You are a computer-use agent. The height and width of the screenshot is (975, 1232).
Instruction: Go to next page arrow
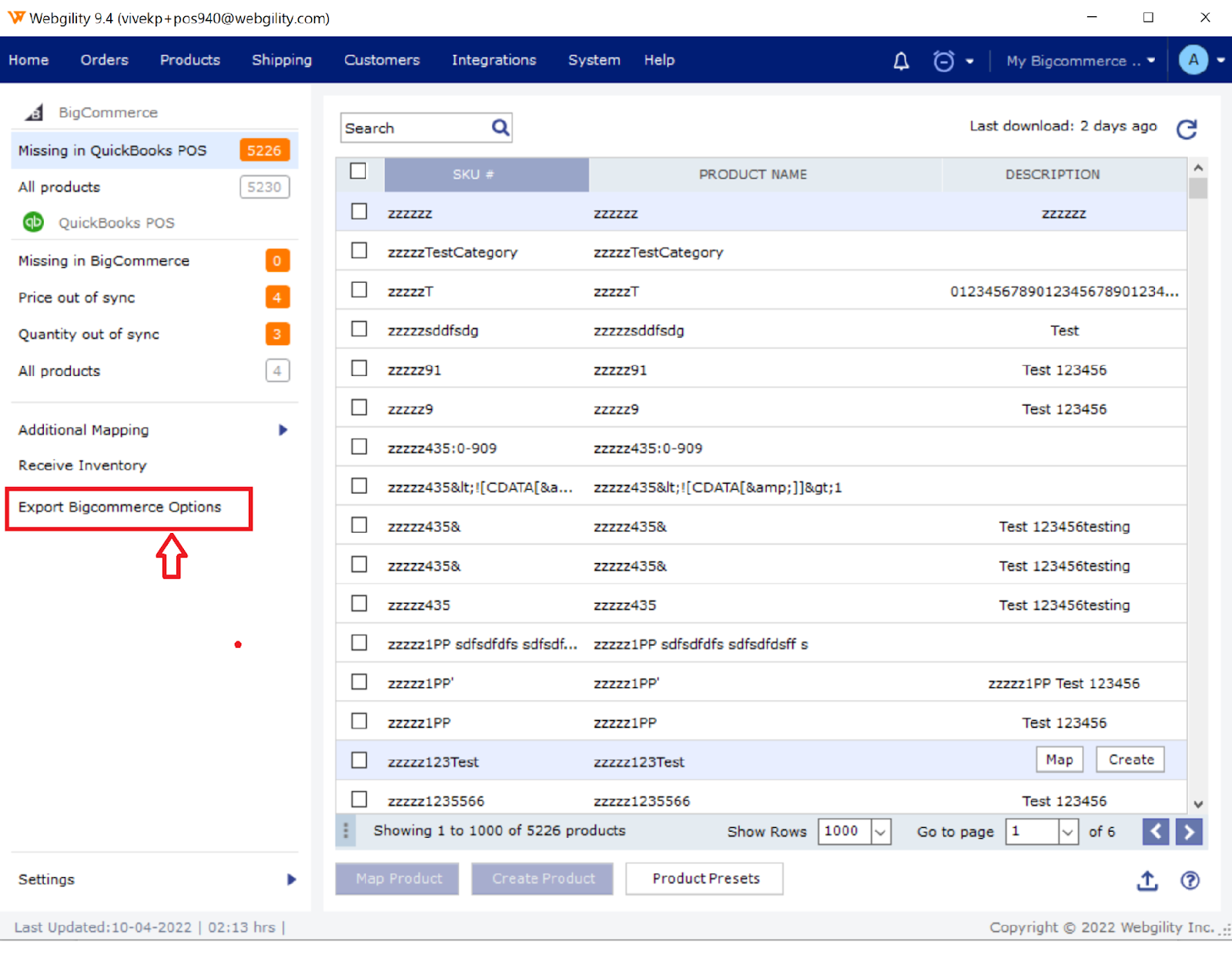(x=1189, y=832)
